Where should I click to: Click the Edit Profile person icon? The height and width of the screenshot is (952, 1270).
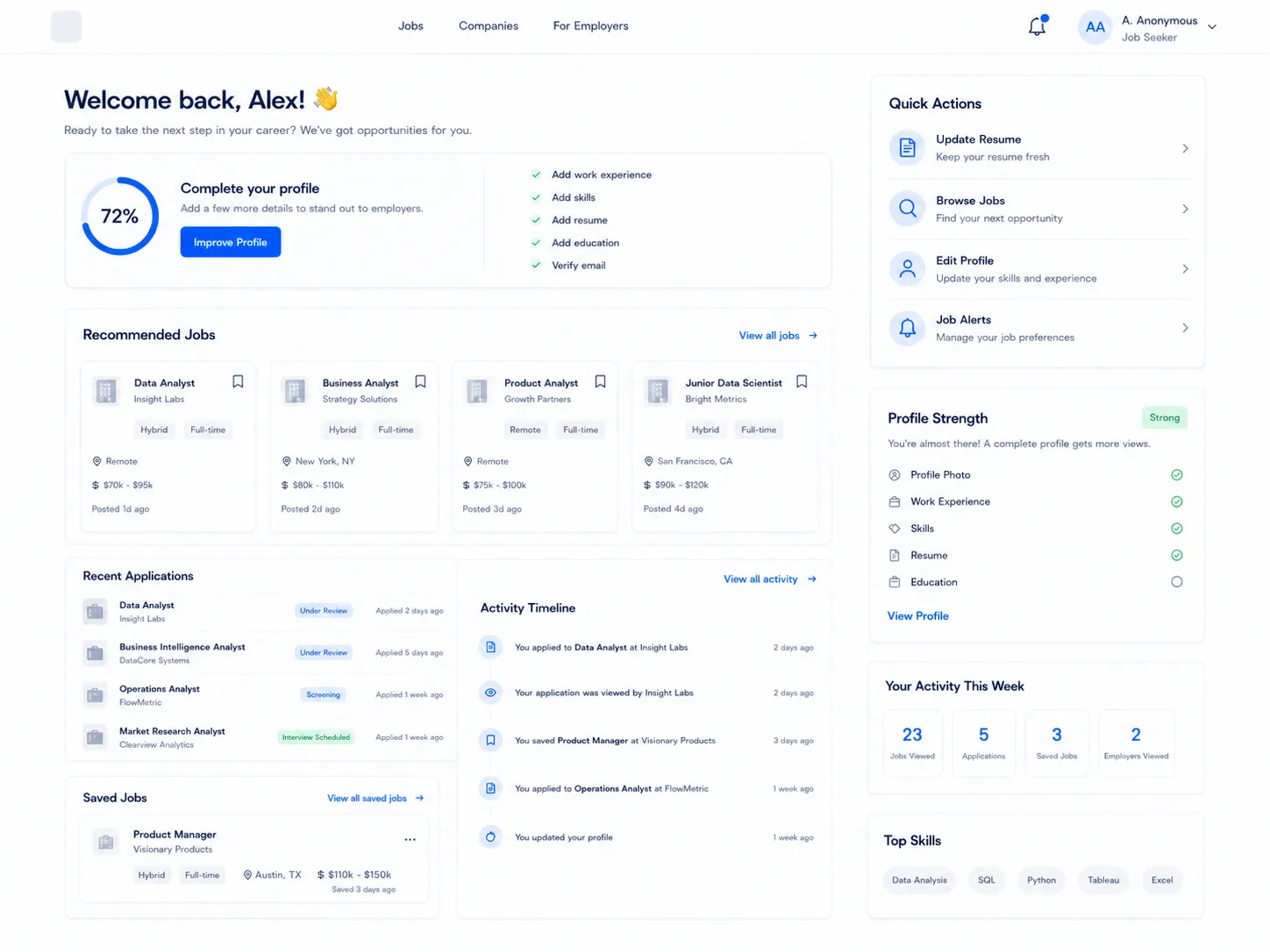pyautogui.click(x=908, y=268)
